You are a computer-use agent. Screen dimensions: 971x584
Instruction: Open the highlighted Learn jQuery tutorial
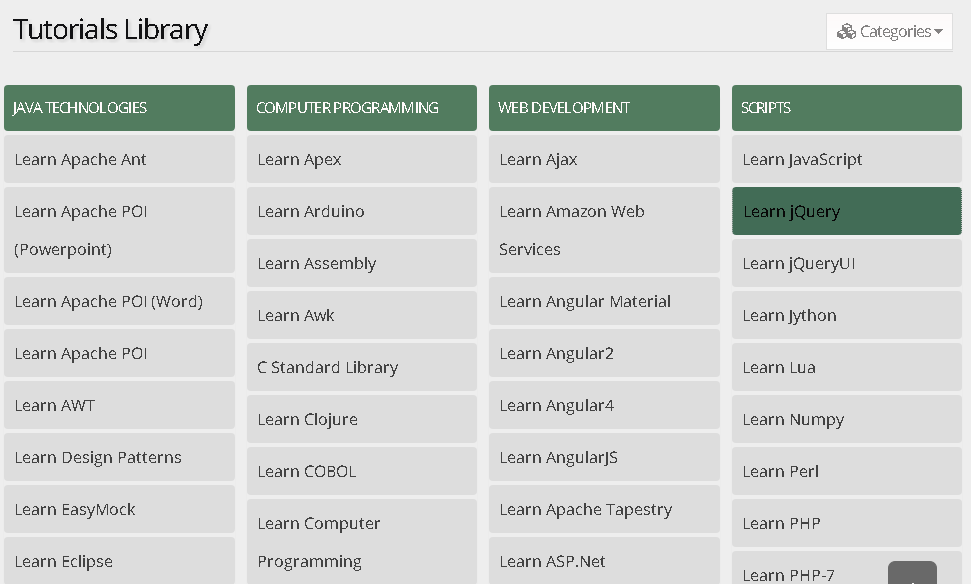[847, 211]
